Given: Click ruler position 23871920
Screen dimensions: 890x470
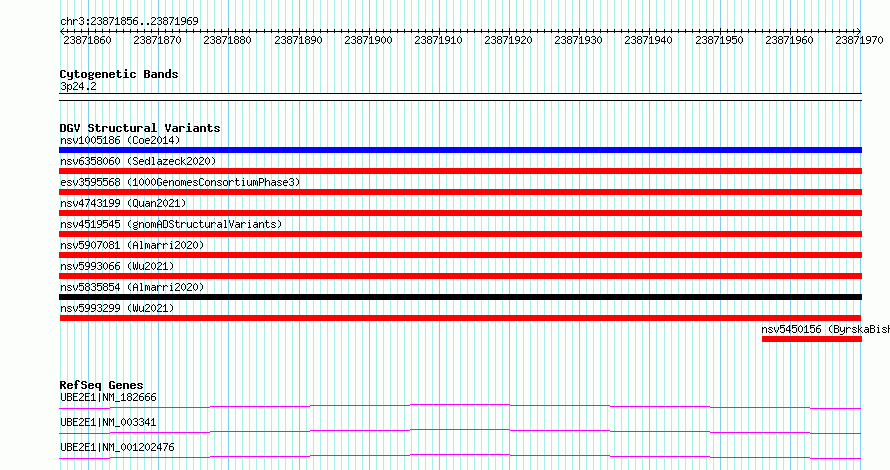Looking at the screenshot, I should (x=508, y=40).
